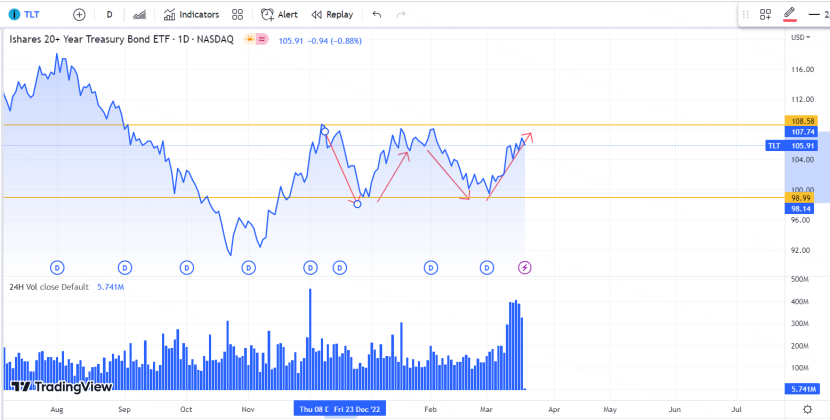The height and width of the screenshot is (420, 830).
Task: Click the floating toolbar templates icon
Action: pyautogui.click(x=765, y=14)
